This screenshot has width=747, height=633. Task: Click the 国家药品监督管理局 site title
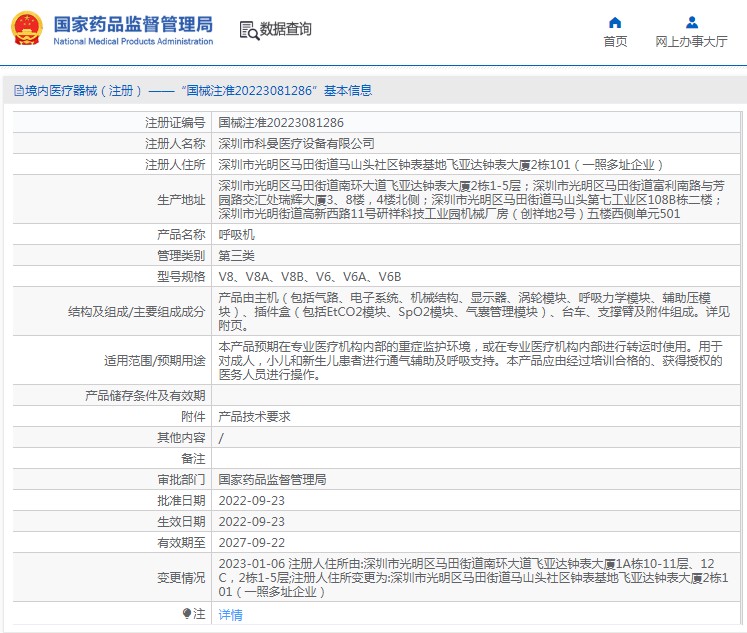(132, 23)
